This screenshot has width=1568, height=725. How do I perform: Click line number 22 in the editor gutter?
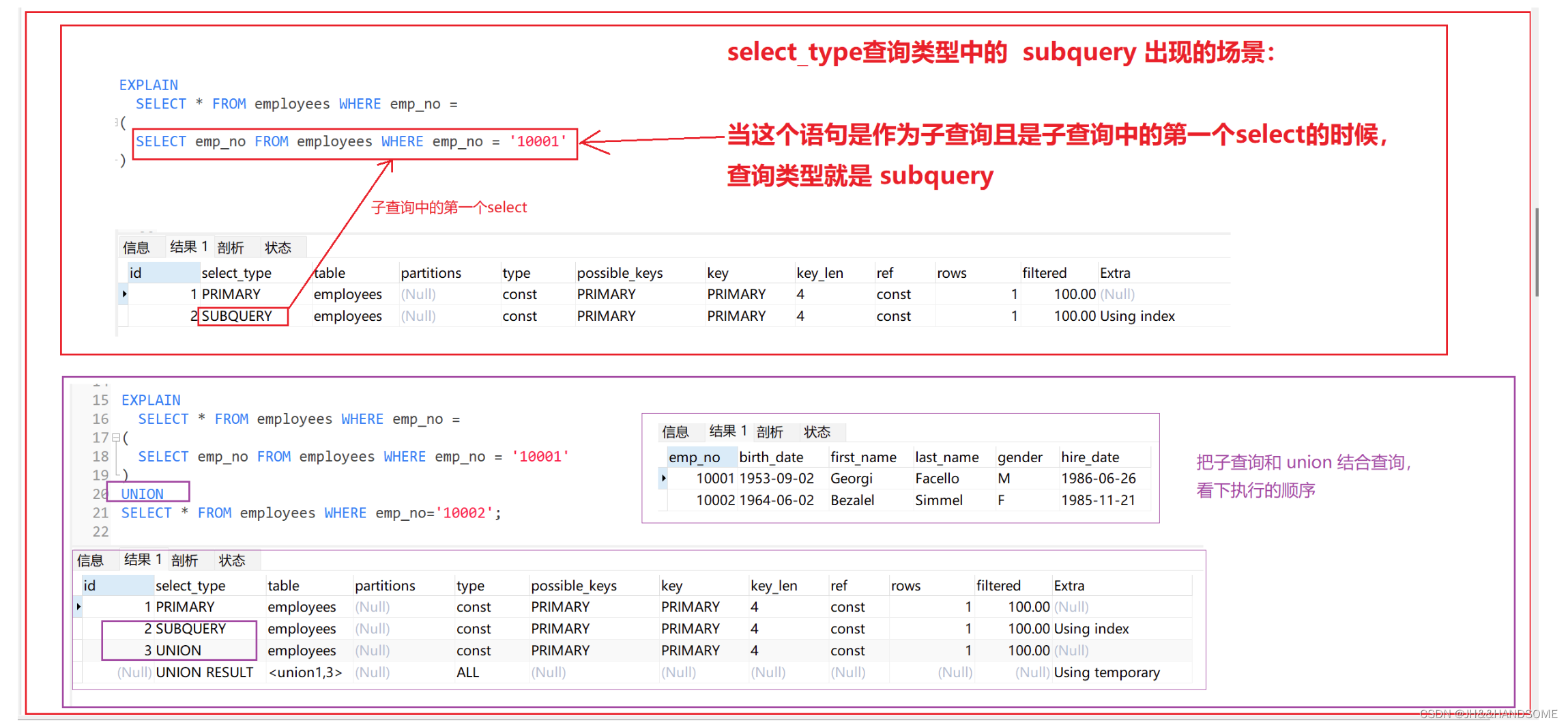100,532
